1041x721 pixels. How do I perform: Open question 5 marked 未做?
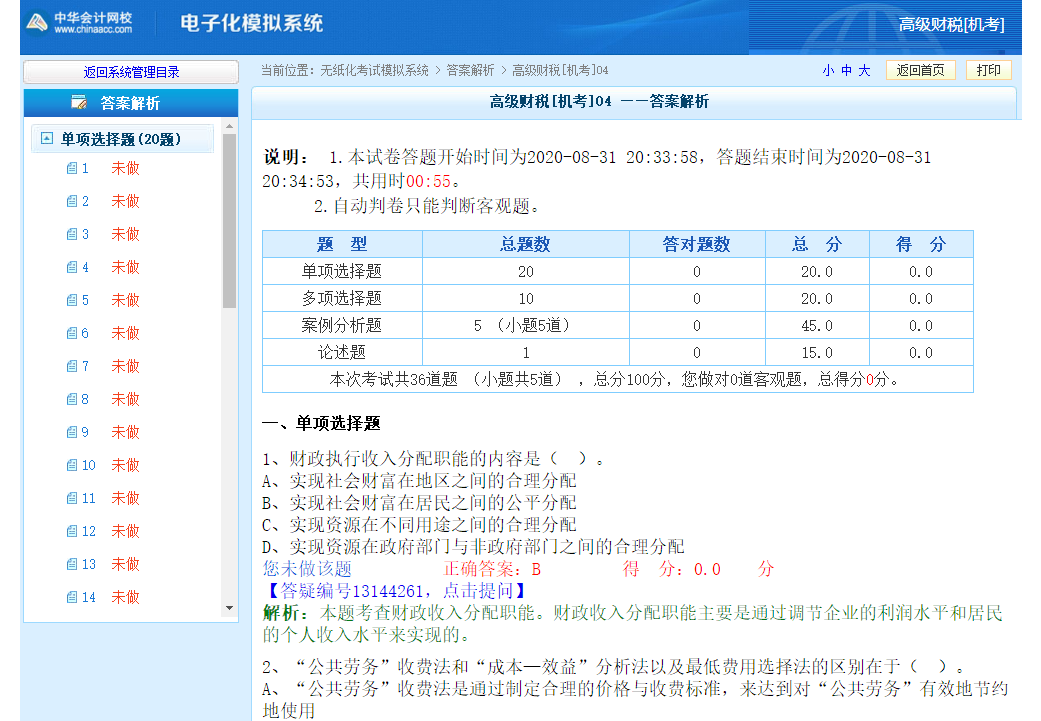tap(125, 300)
